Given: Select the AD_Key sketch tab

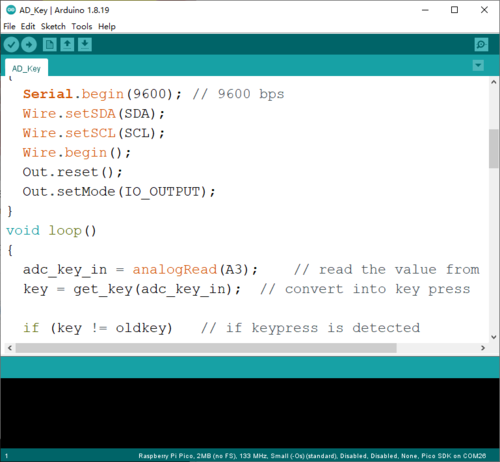Looking at the screenshot, I should tap(26, 68).
